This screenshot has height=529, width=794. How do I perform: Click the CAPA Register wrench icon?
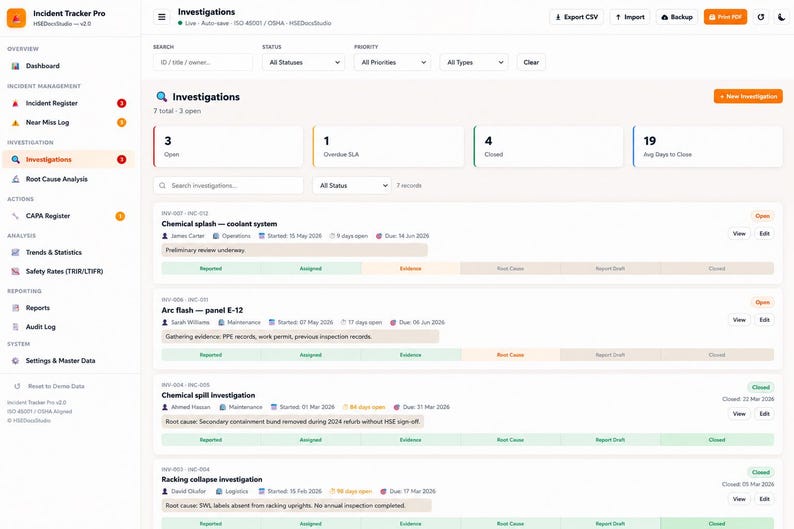click(x=15, y=216)
